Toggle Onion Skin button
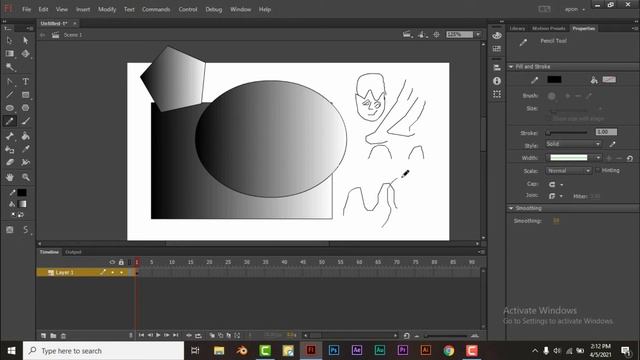Image resolution: width=640 pixels, height=360 pixels. pyautogui.click(x=212, y=336)
